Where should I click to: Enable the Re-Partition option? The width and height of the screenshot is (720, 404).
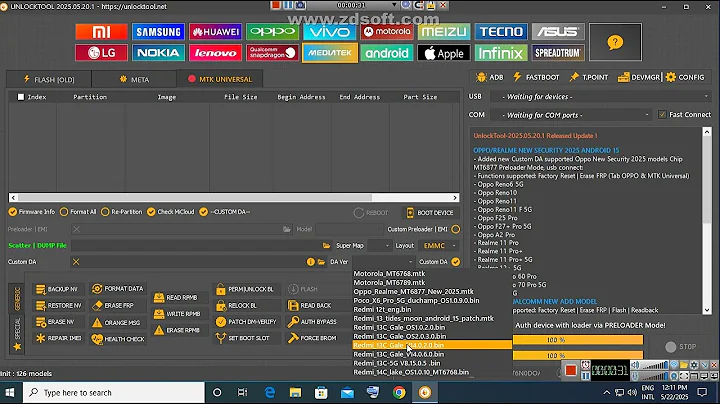click(x=122, y=212)
